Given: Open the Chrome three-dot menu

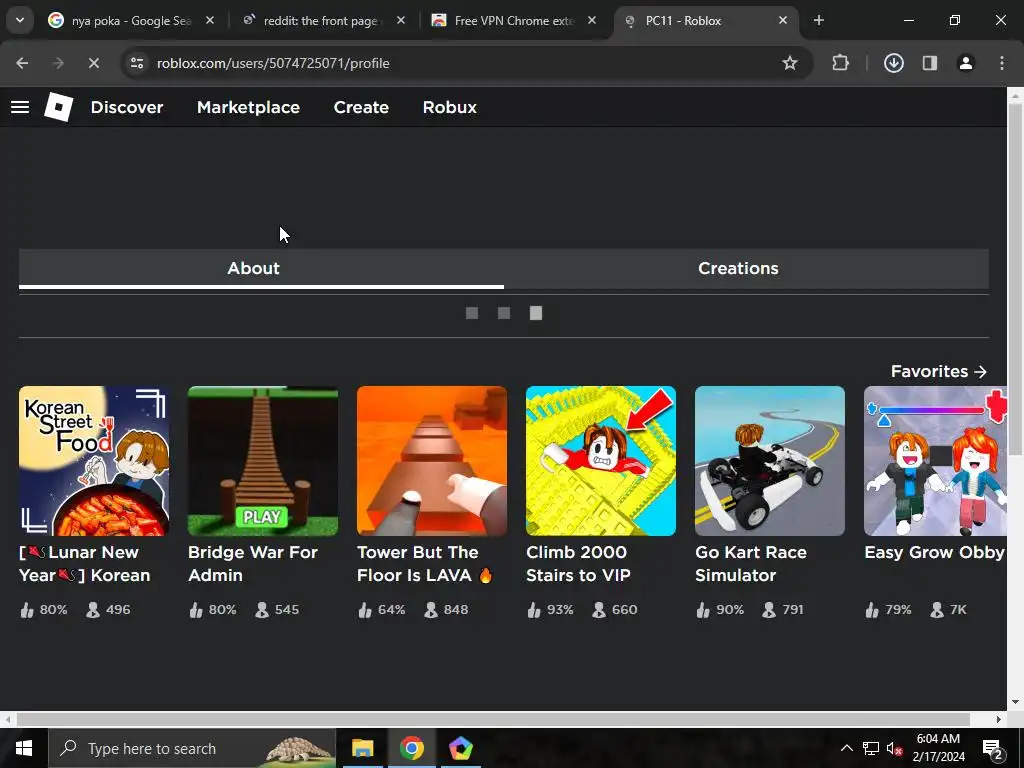Looking at the screenshot, I should [1002, 63].
